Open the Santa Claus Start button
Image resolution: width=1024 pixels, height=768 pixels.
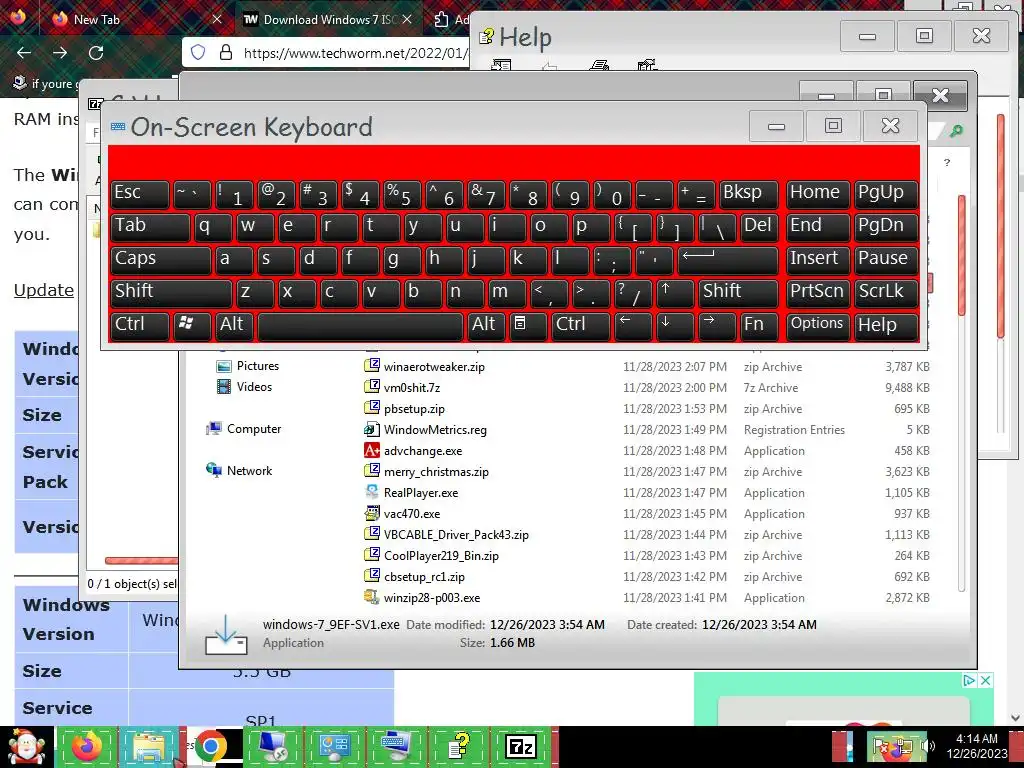click(x=26, y=746)
